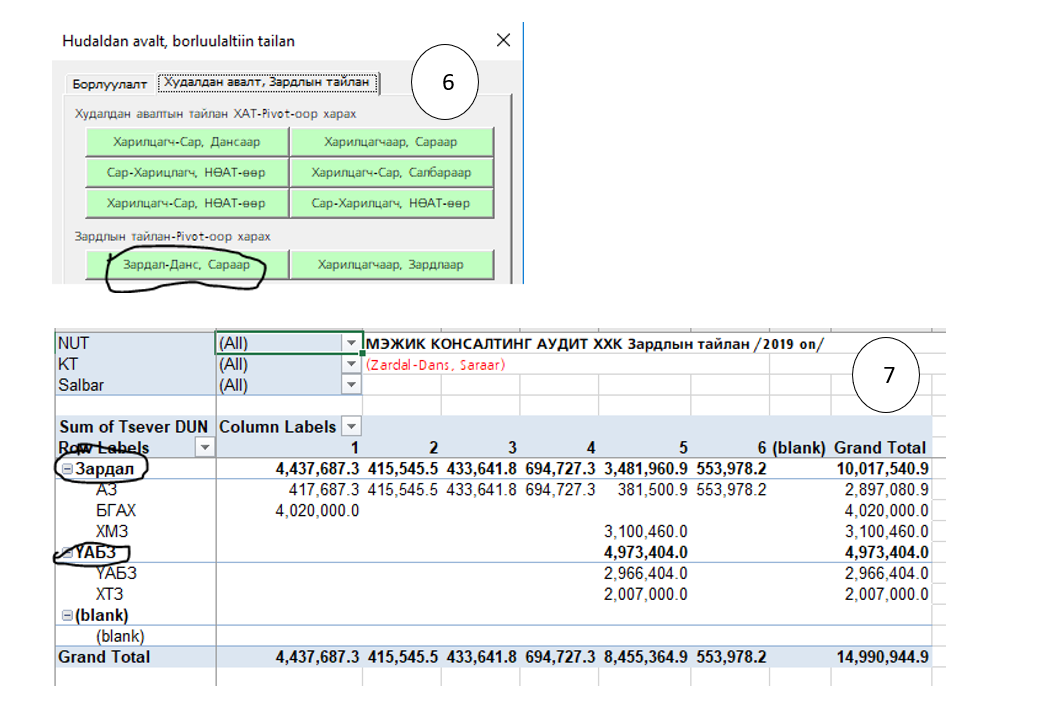The height and width of the screenshot is (715, 1044).
Task: Collapse the ҮАБЗ group row
Action: tap(65, 552)
